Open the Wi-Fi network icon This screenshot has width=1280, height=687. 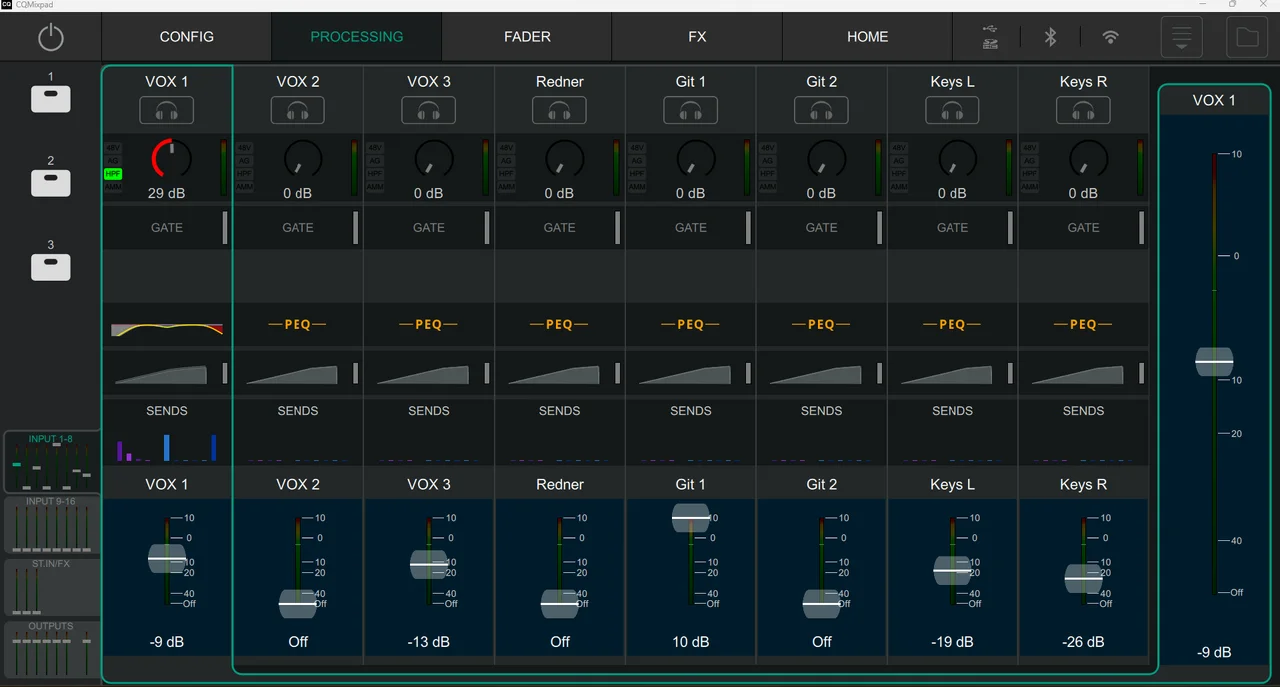[x=1110, y=37]
